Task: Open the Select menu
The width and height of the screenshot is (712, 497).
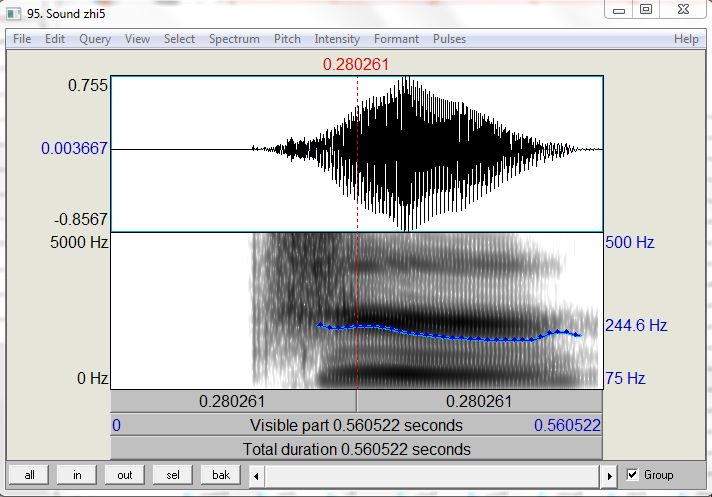Action: point(179,39)
